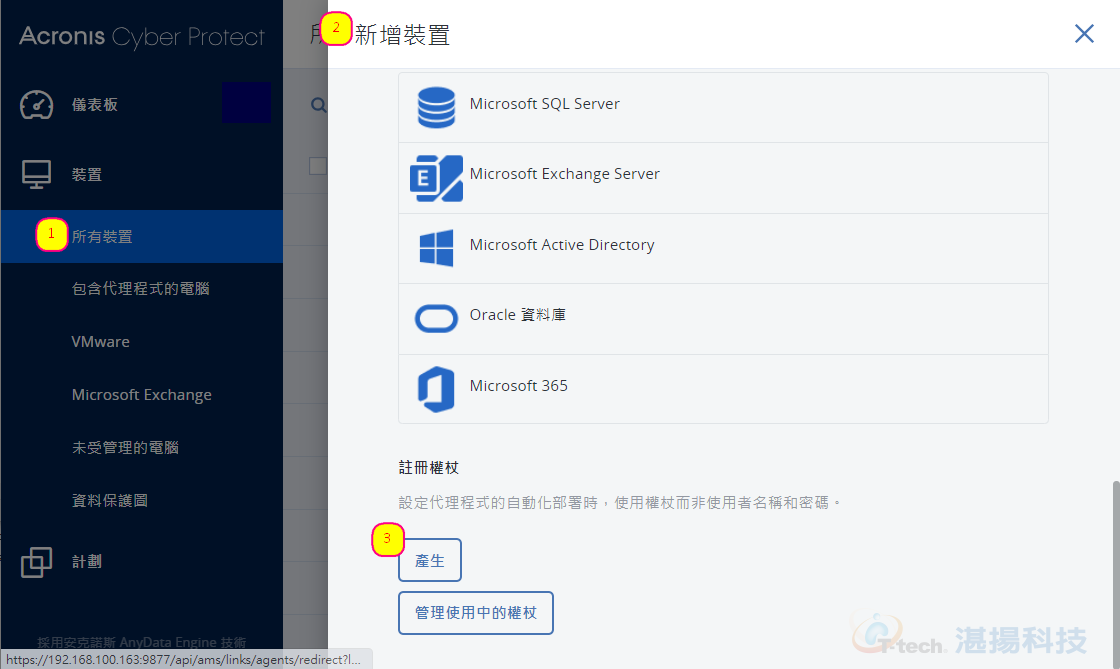
Task: Choose Microsoft SQL Server device type
Action: coord(723,107)
